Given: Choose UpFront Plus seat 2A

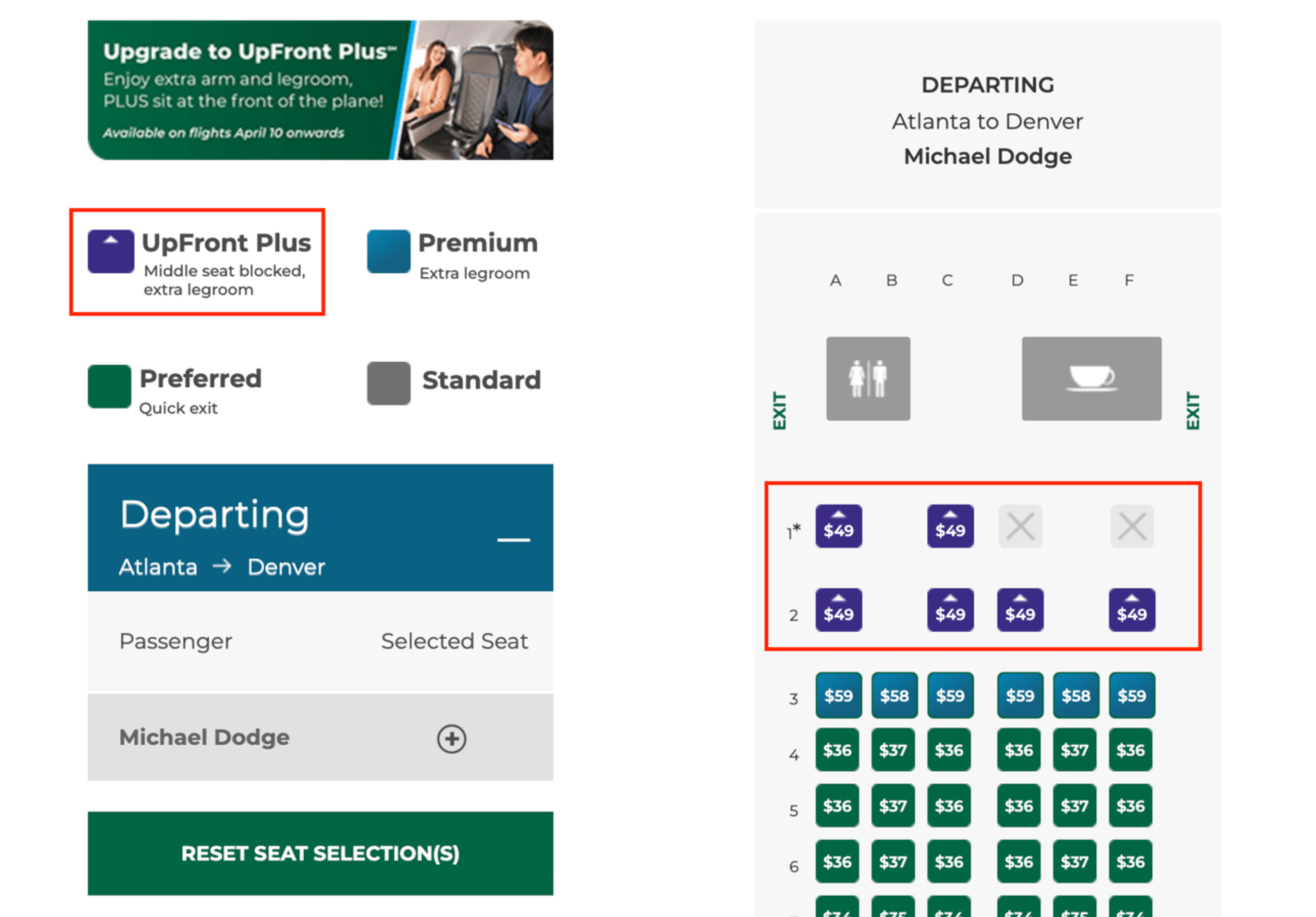Looking at the screenshot, I should click(x=839, y=610).
